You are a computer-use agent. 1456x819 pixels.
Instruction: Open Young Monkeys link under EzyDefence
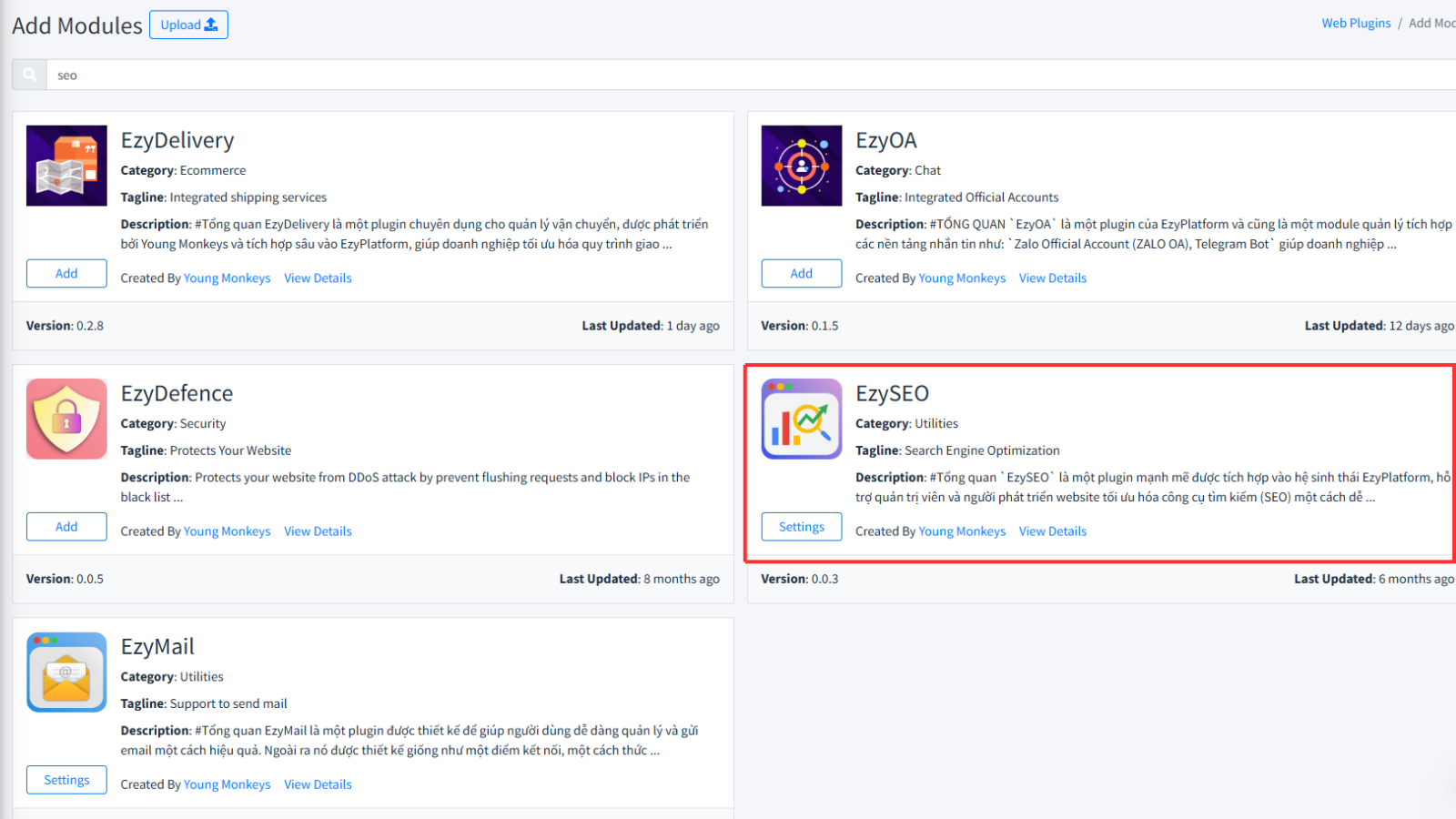point(227,531)
